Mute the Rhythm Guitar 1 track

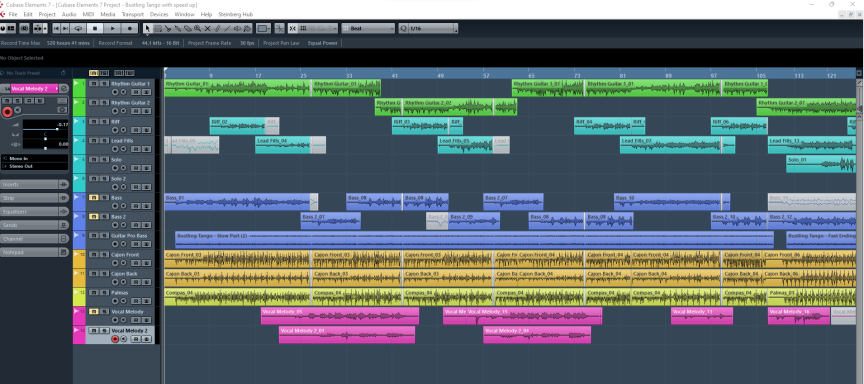coord(94,84)
